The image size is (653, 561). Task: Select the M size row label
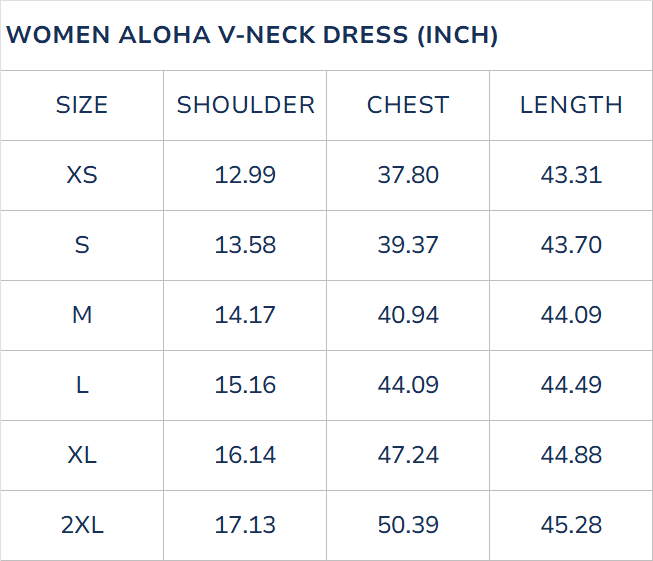click(82, 315)
